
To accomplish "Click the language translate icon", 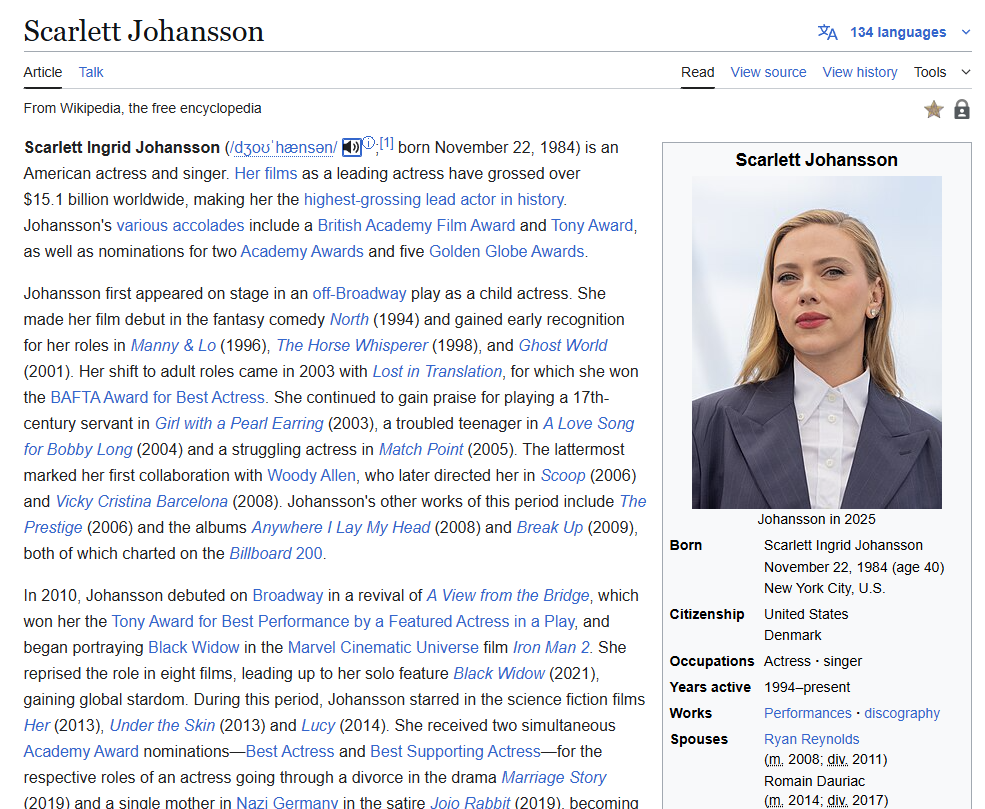I will coord(827,32).
